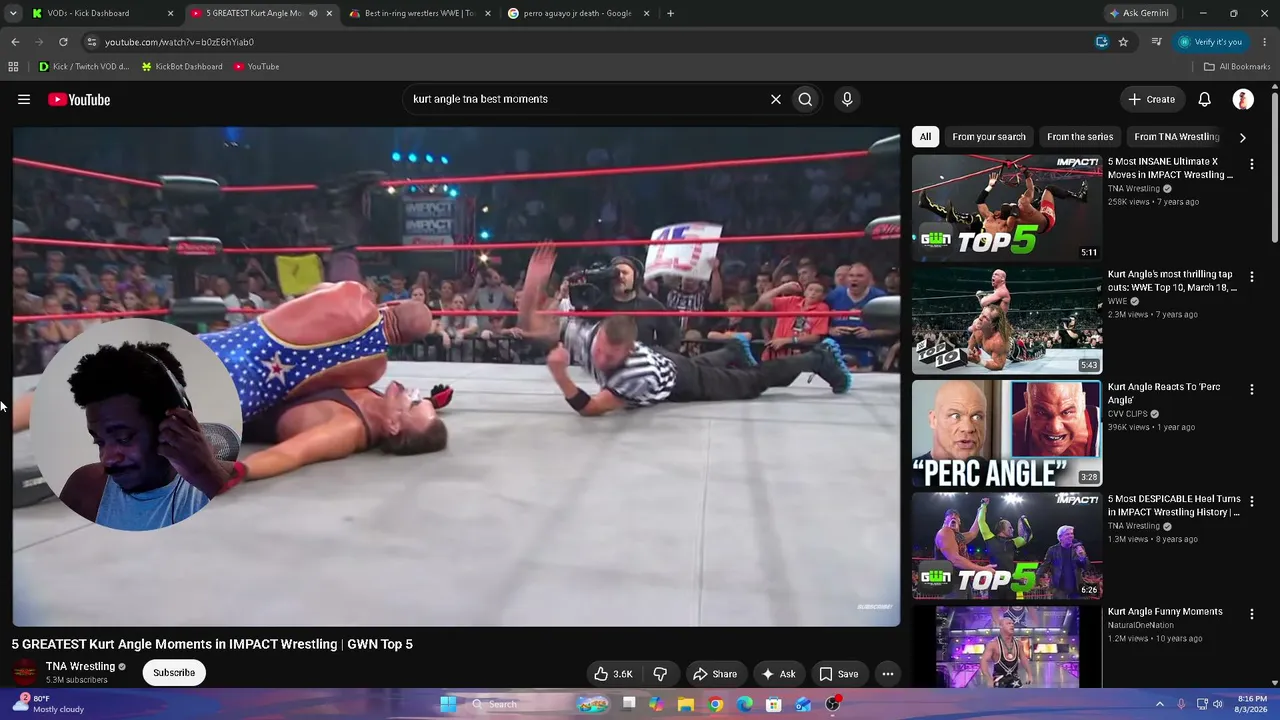Open options for Kurt Angle Funny Moments
Image resolution: width=1280 pixels, height=720 pixels.
tap(1251, 614)
